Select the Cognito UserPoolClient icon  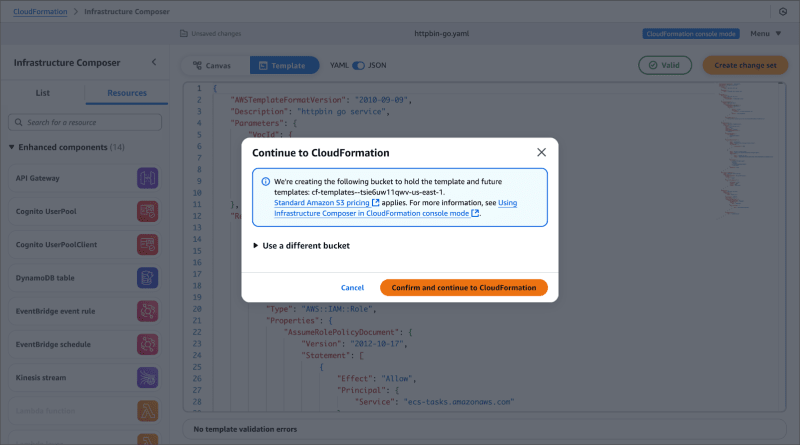147,244
